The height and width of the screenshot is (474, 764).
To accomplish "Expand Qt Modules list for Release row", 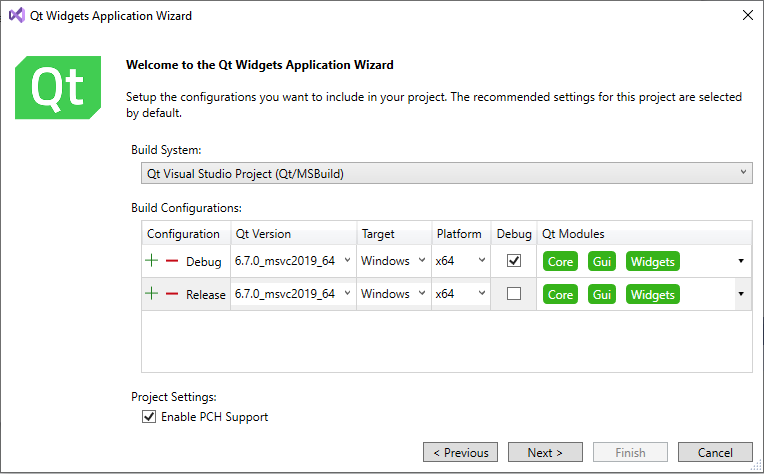I will point(741,294).
